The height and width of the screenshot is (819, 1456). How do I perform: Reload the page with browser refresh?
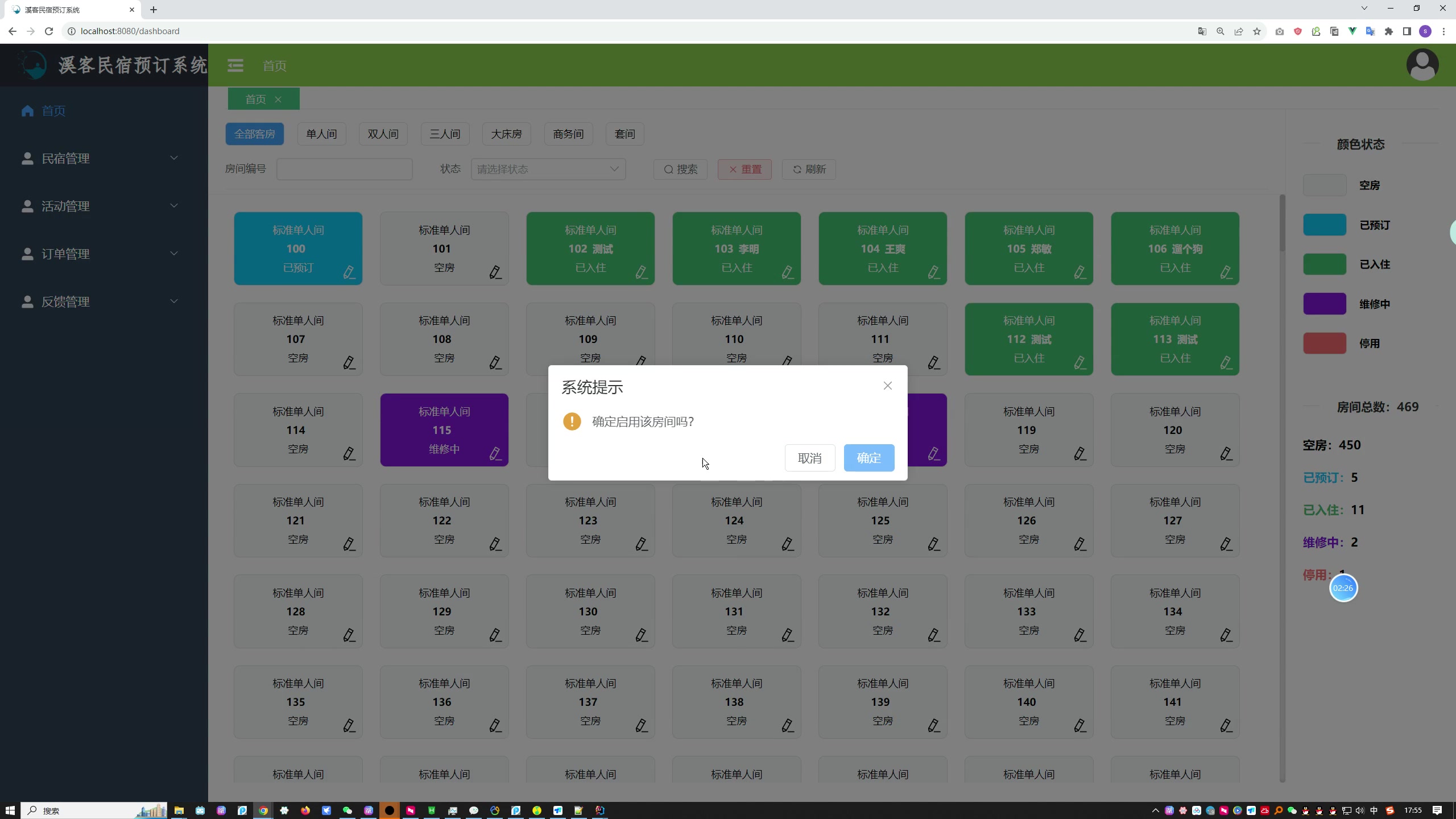pos(49,31)
